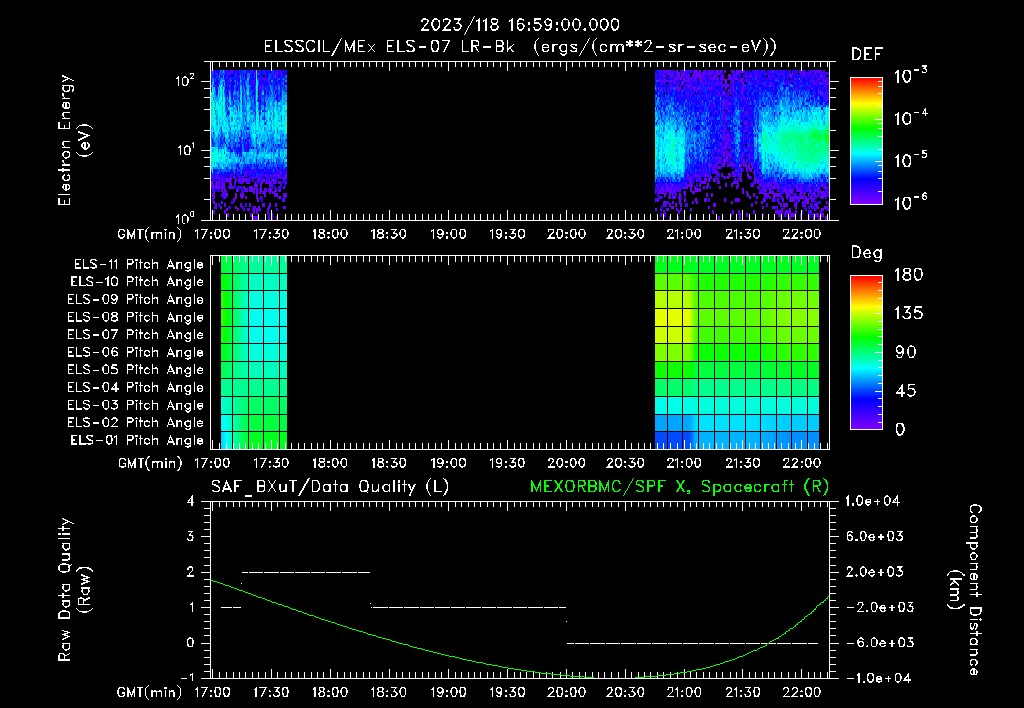The image size is (1024, 708).
Task: Click the 90 tick on Deg colorbar
Action: point(906,353)
